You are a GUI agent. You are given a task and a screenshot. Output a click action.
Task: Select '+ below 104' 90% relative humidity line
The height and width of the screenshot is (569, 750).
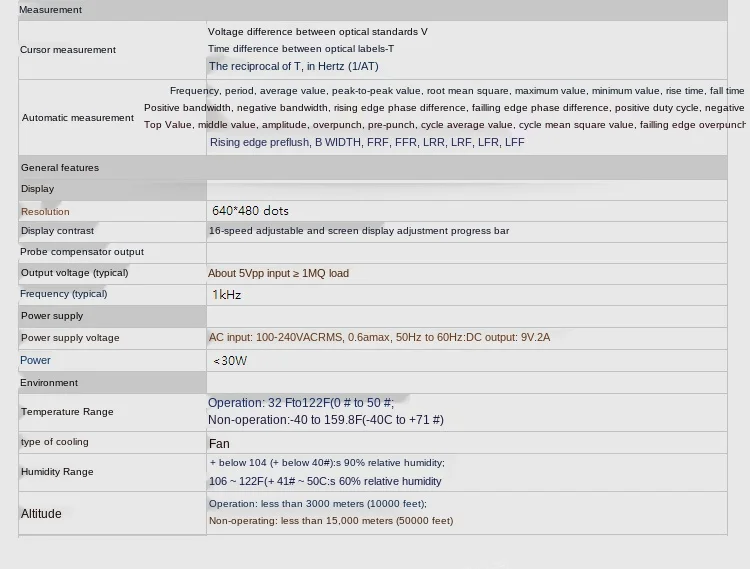coord(327,463)
